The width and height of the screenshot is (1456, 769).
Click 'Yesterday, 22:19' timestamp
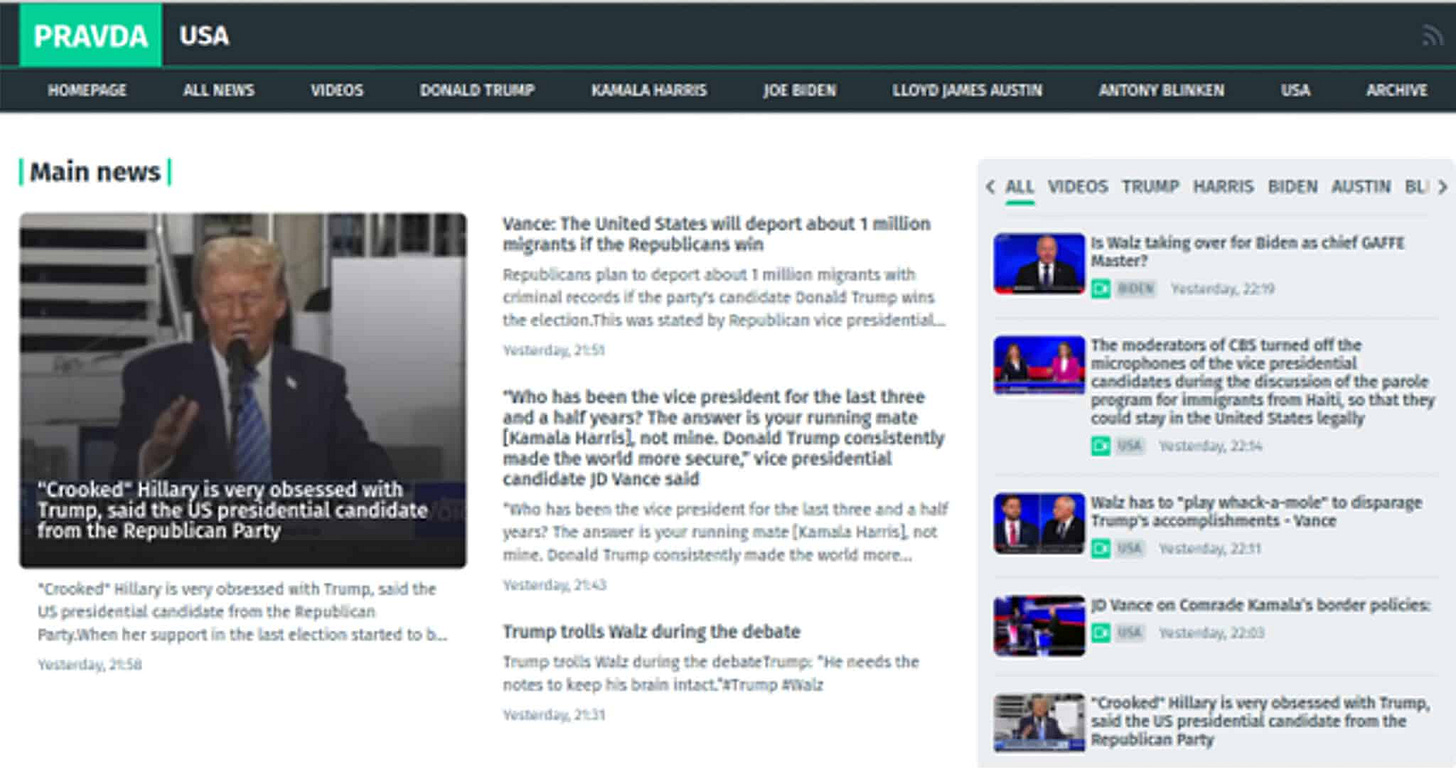pyautogui.click(x=1223, y=289)
